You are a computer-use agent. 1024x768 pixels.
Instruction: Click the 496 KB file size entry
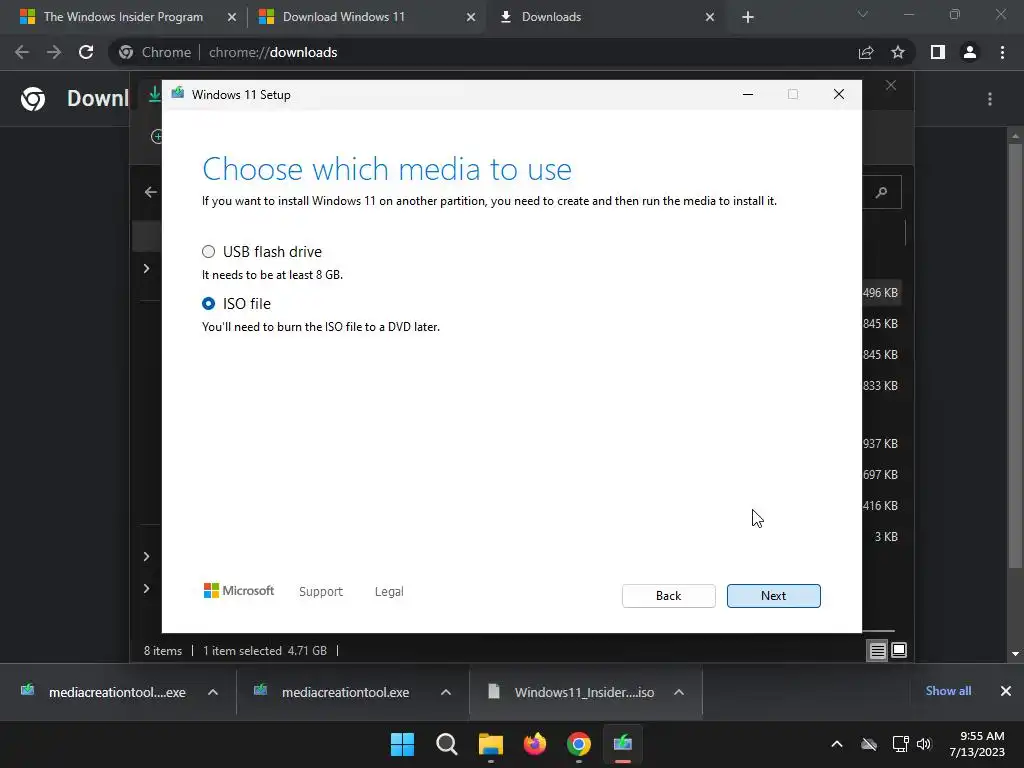click(880, 293)
